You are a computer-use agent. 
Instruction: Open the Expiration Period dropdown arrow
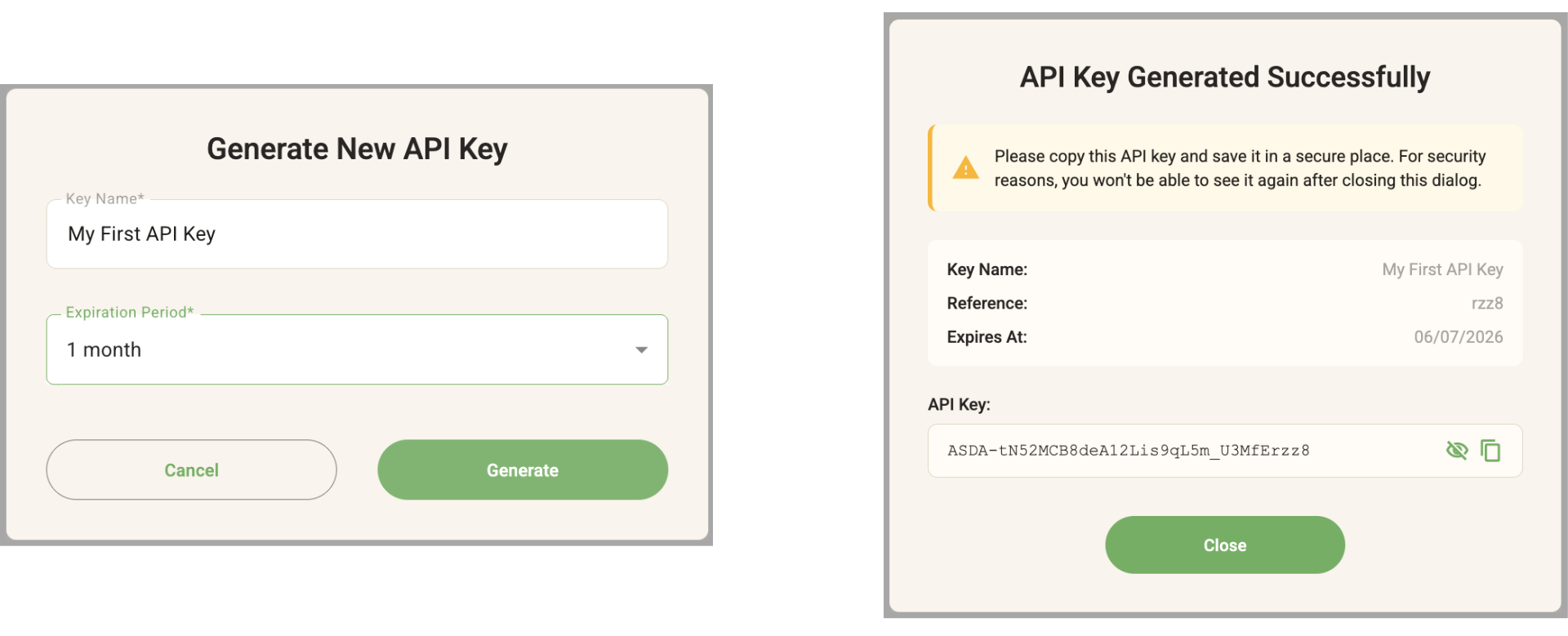click(x=642, y=350)
